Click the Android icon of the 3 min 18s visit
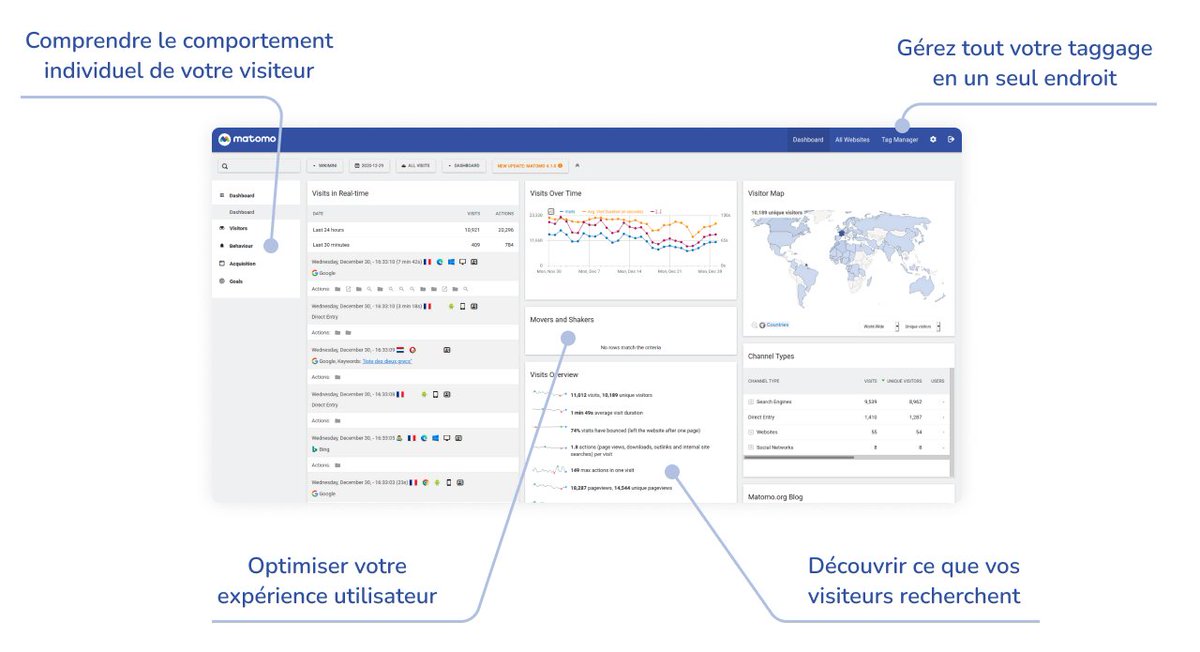 coord(451,306)
